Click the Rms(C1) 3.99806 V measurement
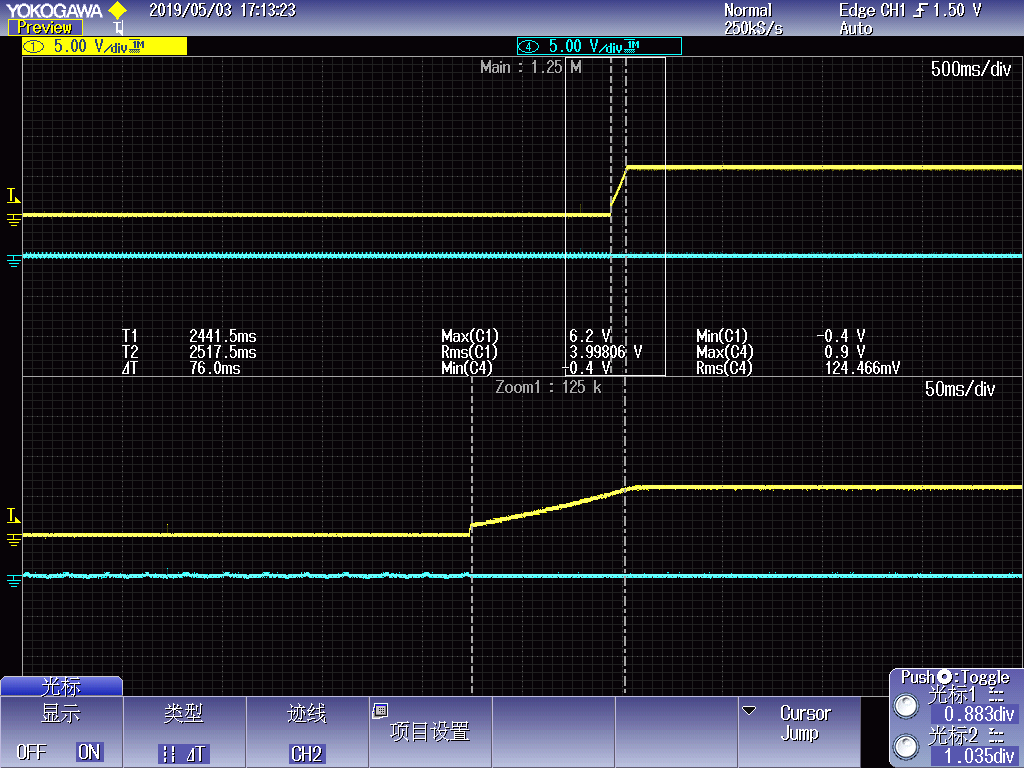The image size is (1024, 768). pyautogui.click(x=541, y=352)
